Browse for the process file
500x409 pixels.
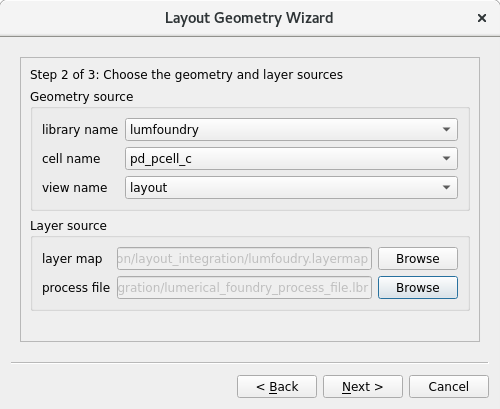418,287
